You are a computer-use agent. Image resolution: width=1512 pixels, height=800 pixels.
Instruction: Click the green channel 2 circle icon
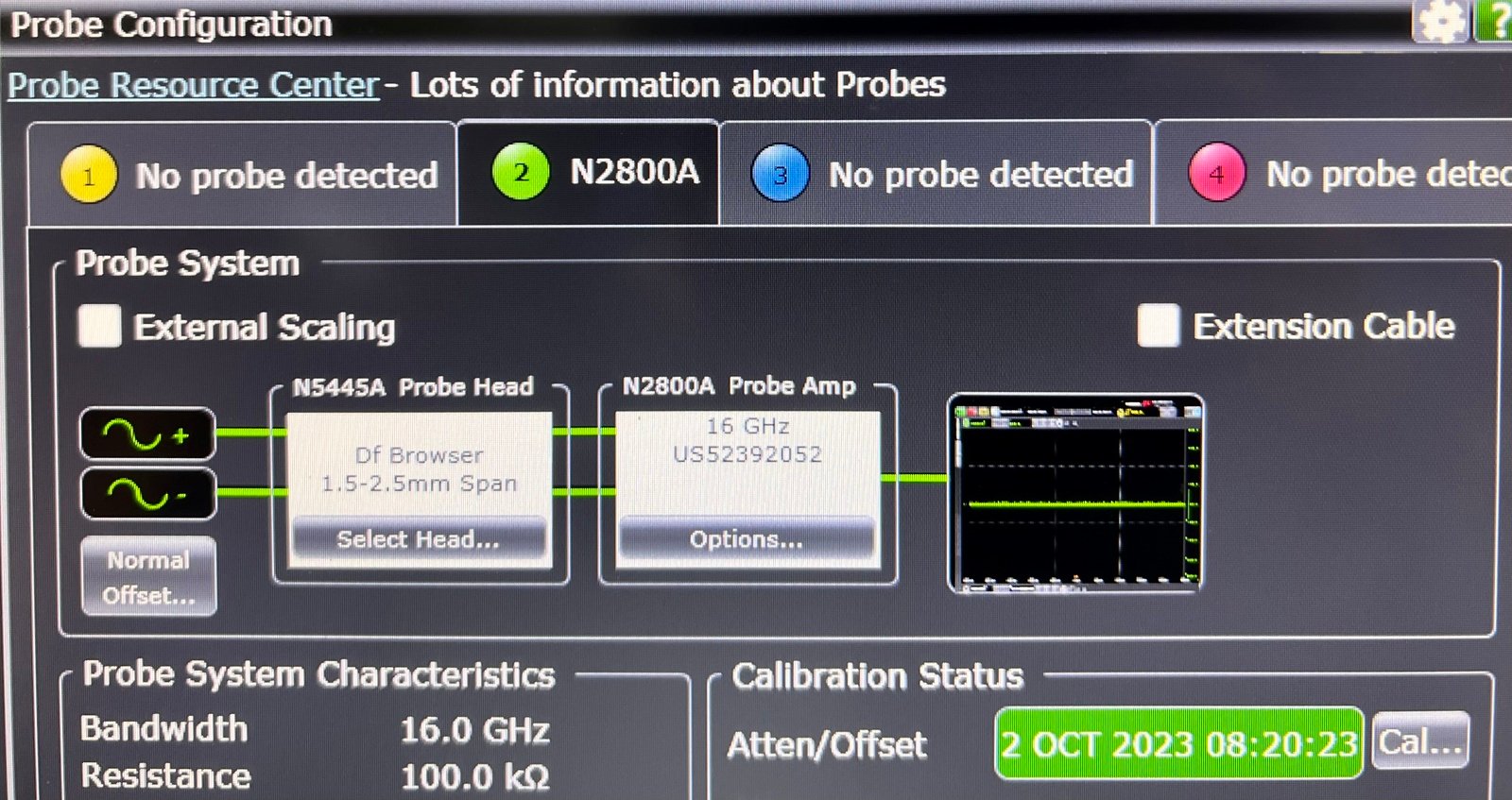click(521, 172)
